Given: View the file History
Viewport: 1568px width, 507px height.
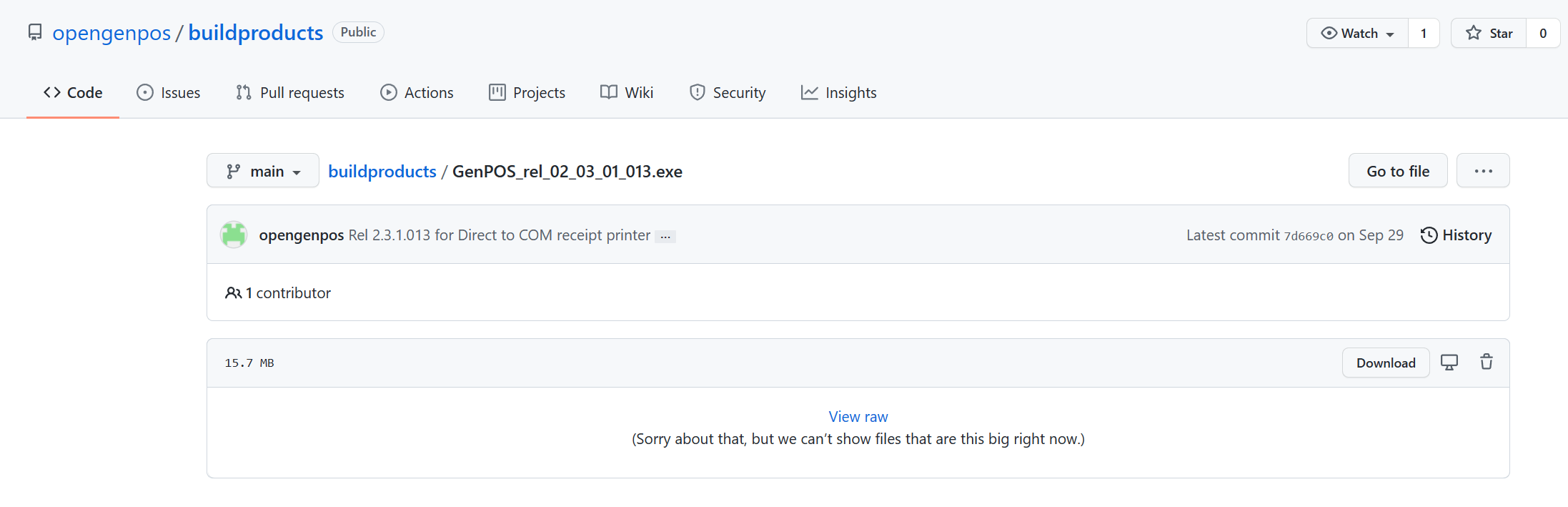Looking at the screenshot, I should pyautogui.click(x=1456, y=235).
